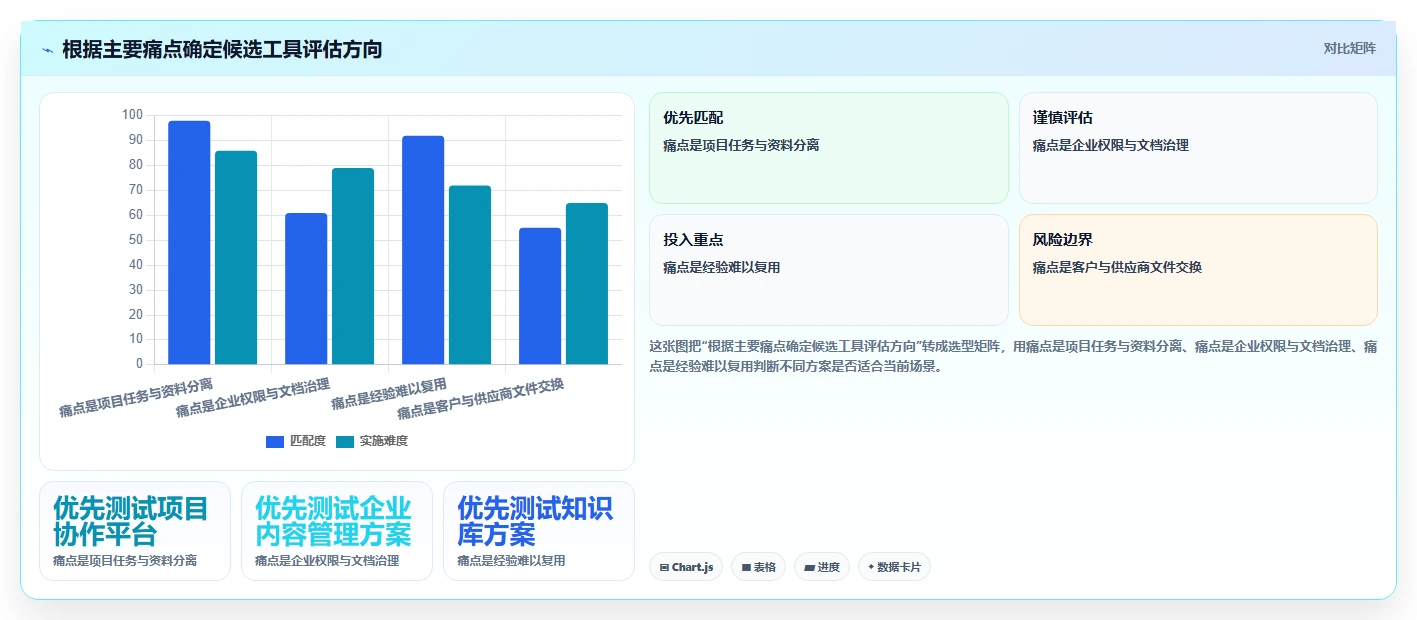Select the 优先测试知识库方案 stat card

(x=539, y=531)
